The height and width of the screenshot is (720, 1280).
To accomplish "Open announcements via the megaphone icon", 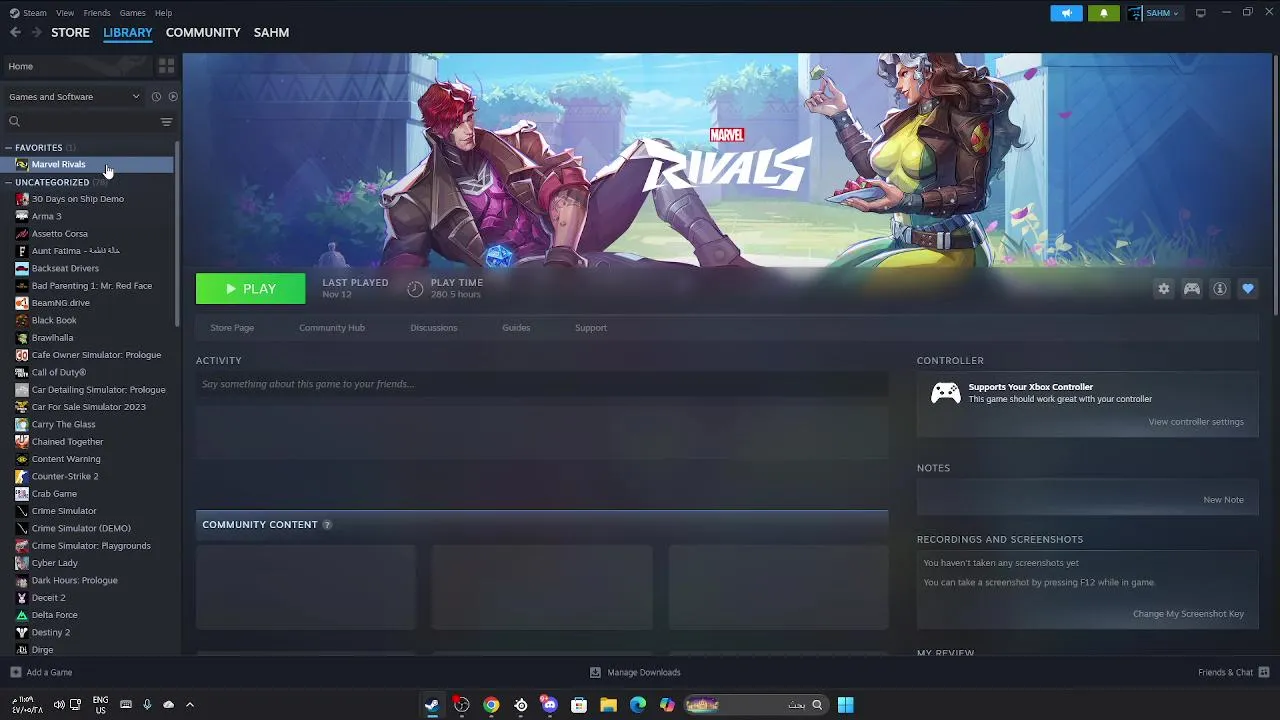I will (x=1066, y=13).
